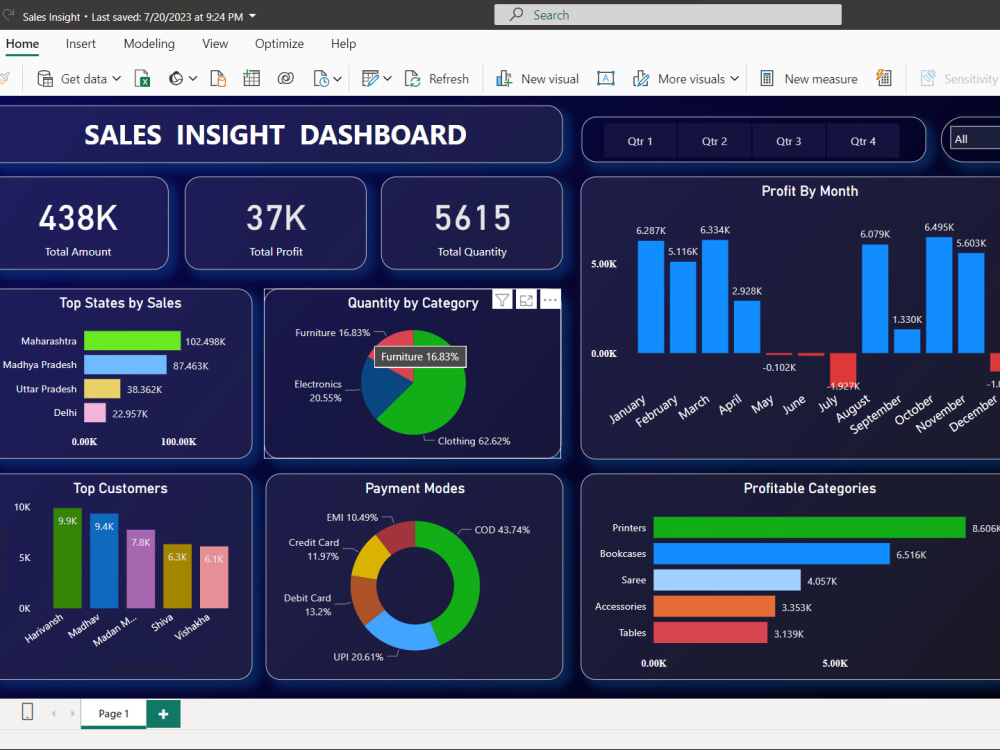Open the OneLake data hub icon

(176, 78)
